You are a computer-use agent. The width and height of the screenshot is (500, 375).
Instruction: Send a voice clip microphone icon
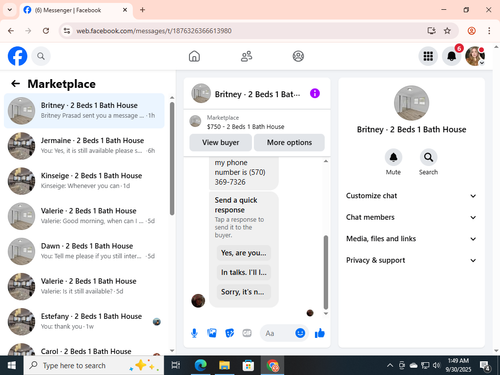194,333
